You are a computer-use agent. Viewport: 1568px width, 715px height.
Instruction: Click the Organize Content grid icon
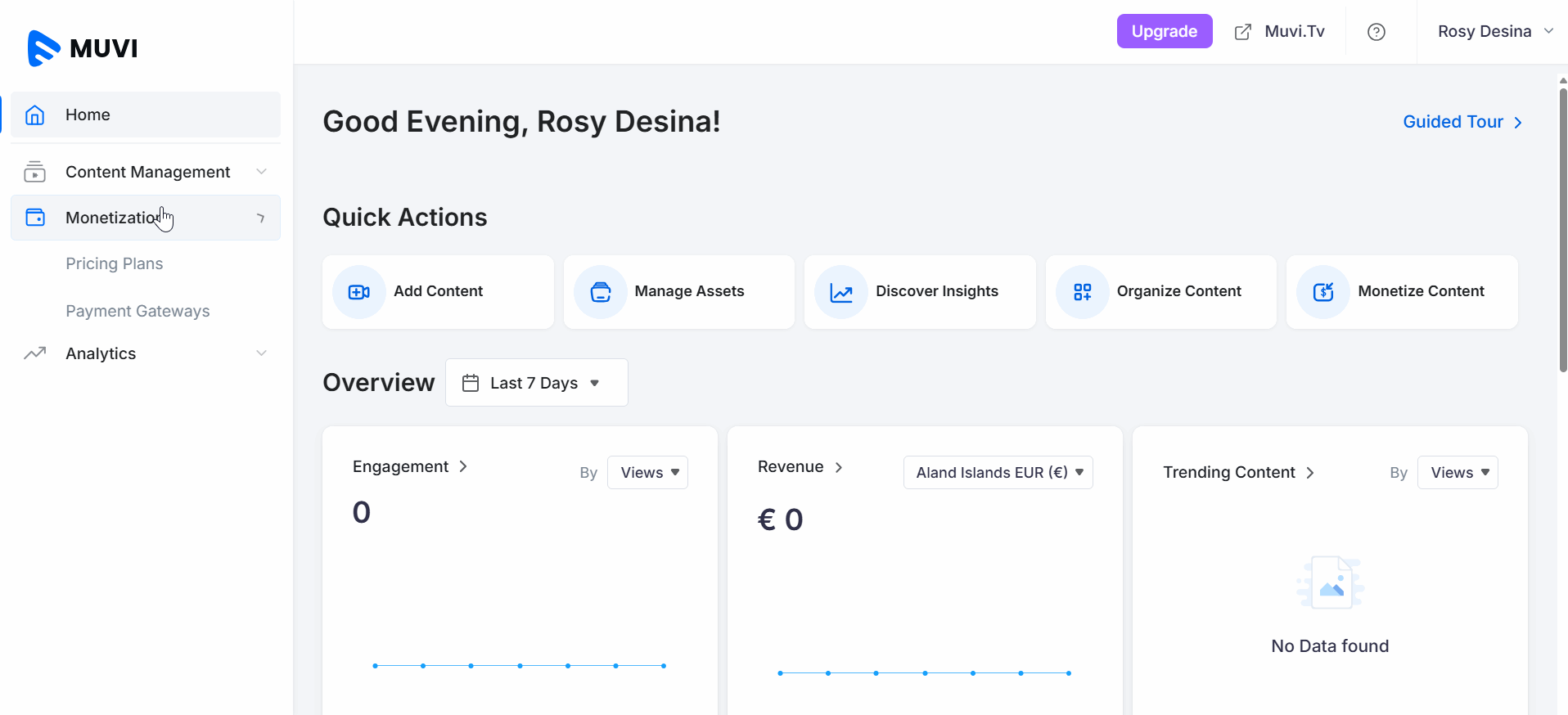[x=1082, y=292]
